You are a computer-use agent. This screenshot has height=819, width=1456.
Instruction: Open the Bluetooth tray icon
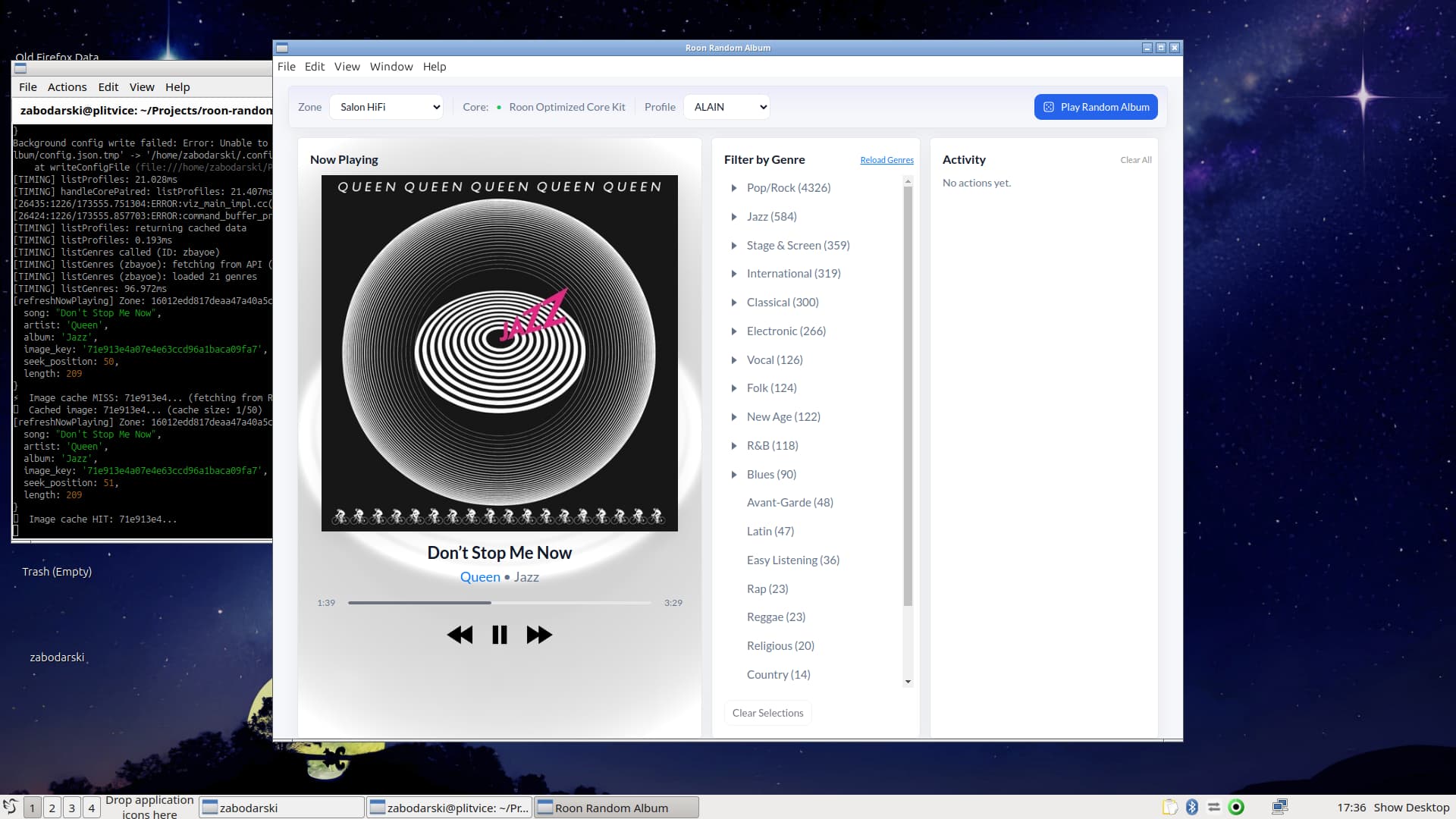pyautogui.click(x=1192, y=808)
